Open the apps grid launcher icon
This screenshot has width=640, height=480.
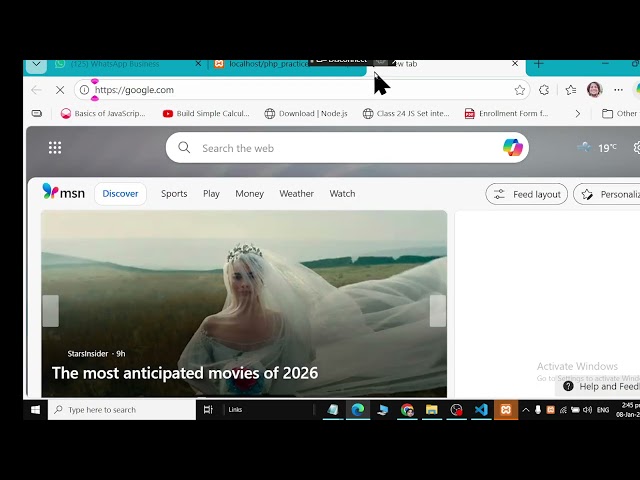point(55,148)
